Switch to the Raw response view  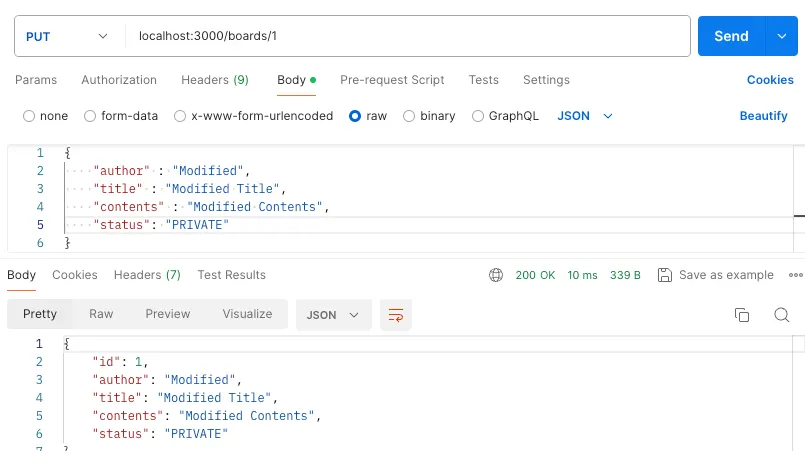pos(101,314)
